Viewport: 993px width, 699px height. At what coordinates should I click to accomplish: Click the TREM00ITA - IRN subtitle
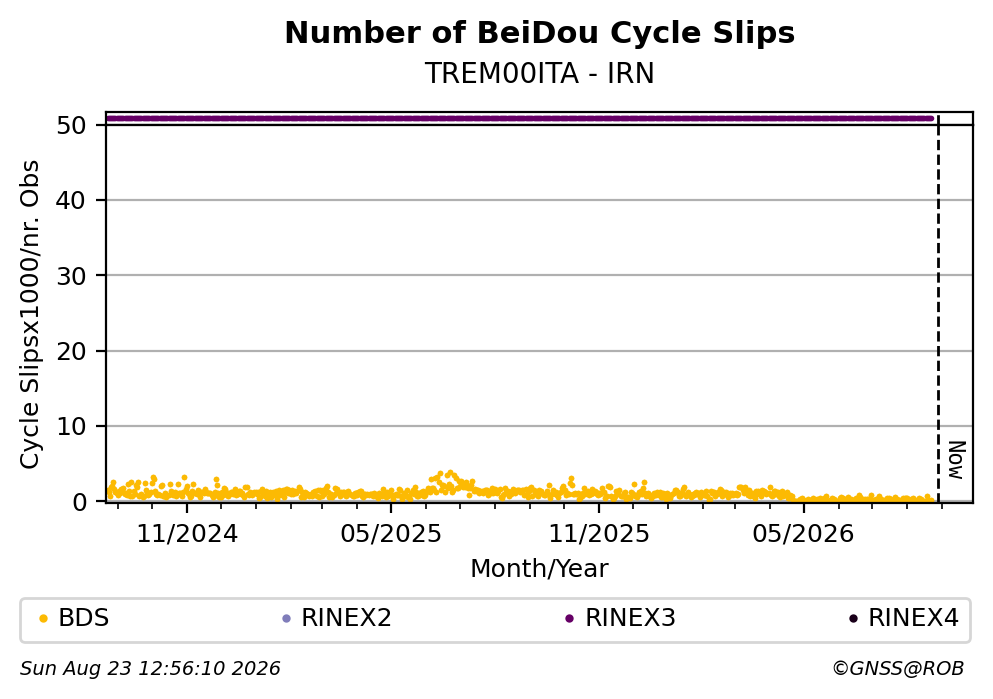[x=540, y=74]
